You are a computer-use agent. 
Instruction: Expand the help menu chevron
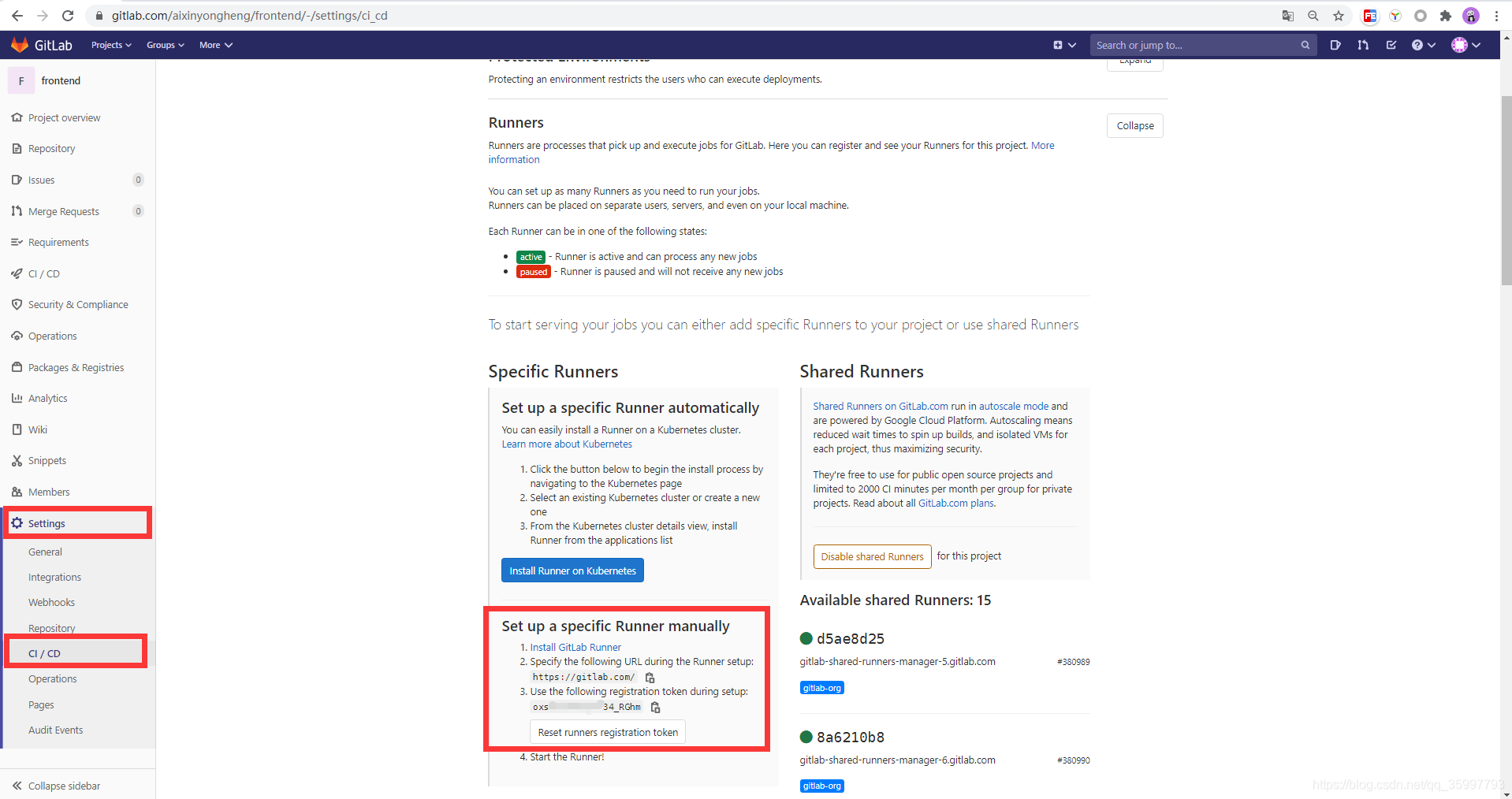pyautogui.click(x=1430, y=45)
